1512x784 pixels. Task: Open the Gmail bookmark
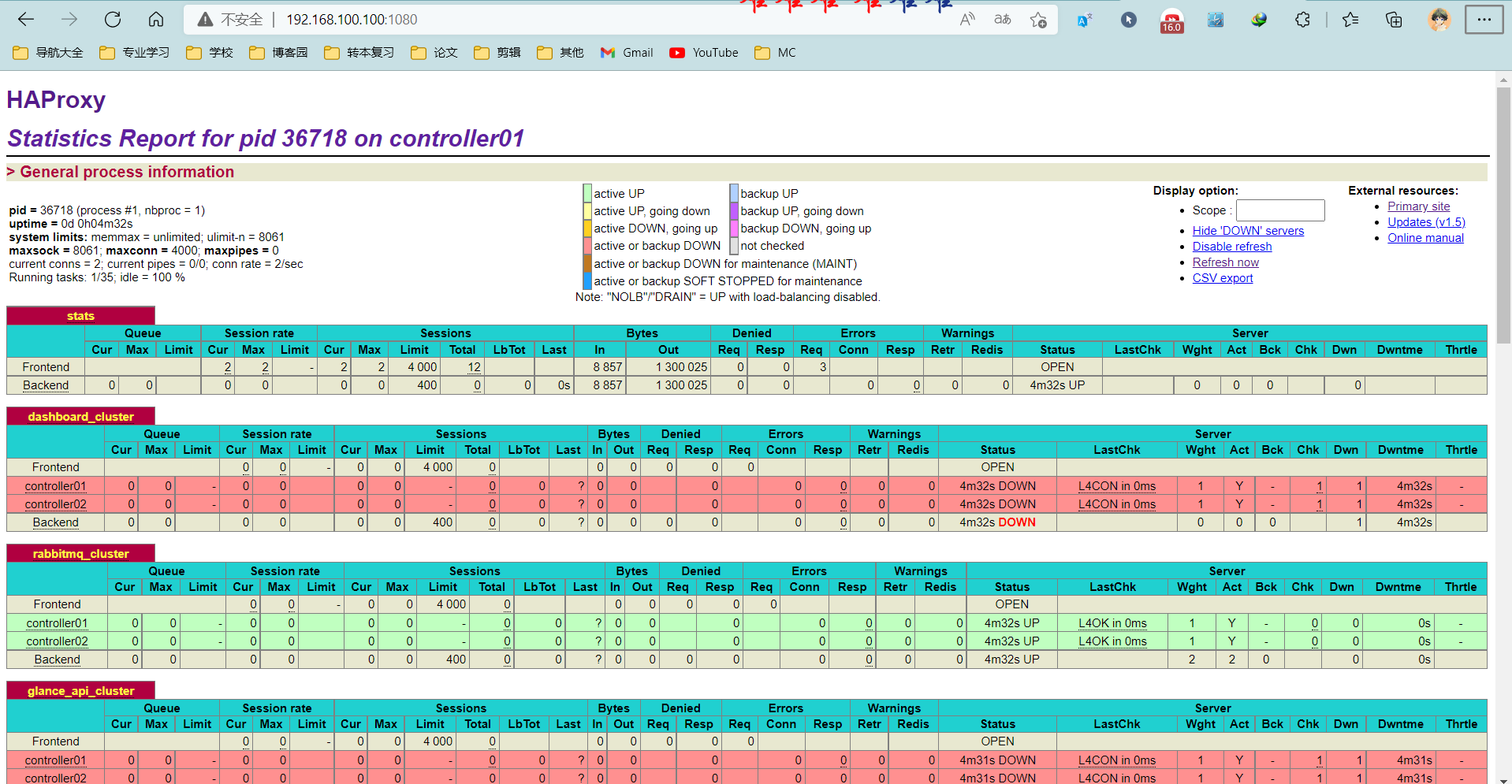coord(627,53)
